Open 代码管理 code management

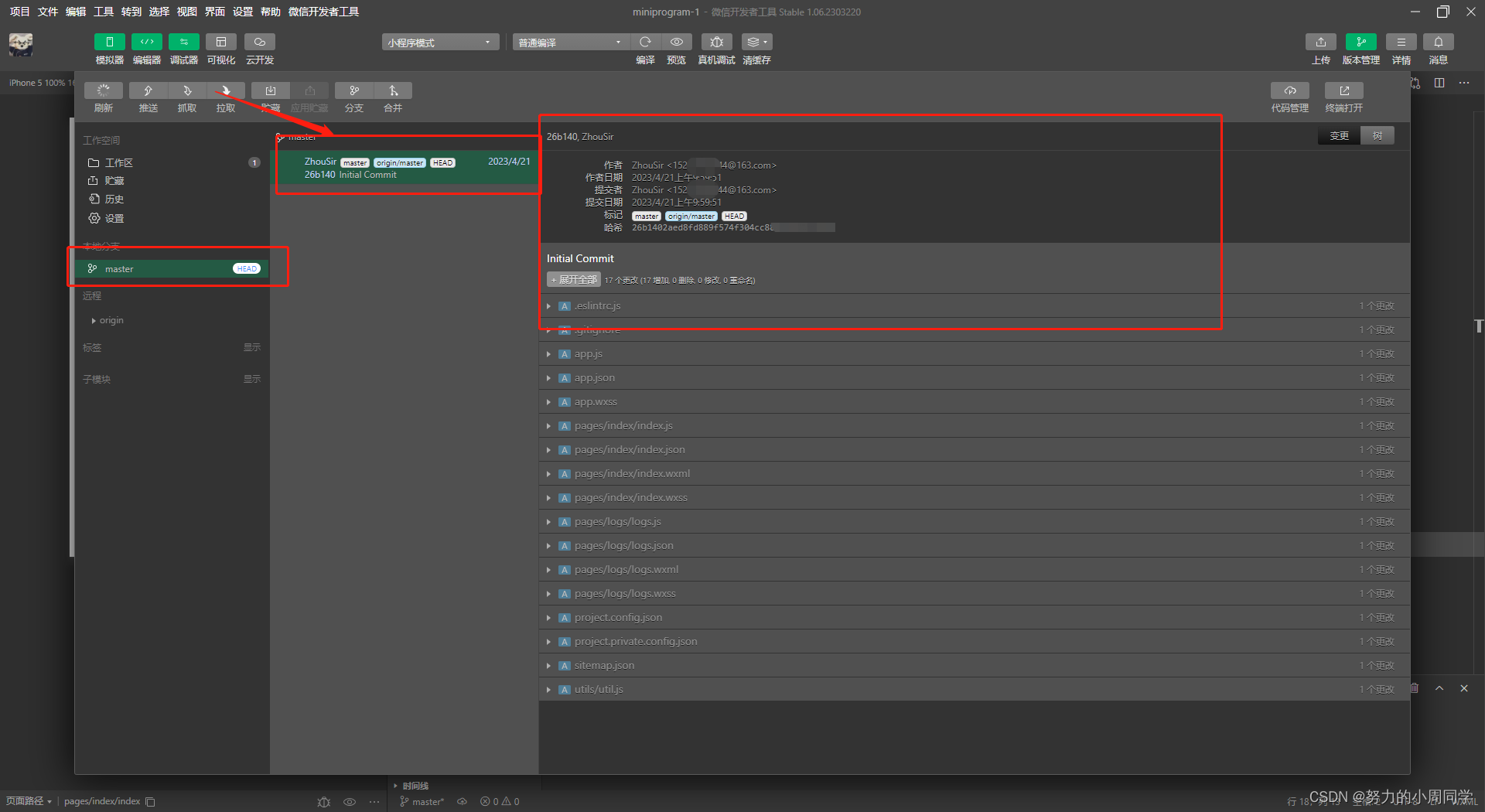[1289, 90]
